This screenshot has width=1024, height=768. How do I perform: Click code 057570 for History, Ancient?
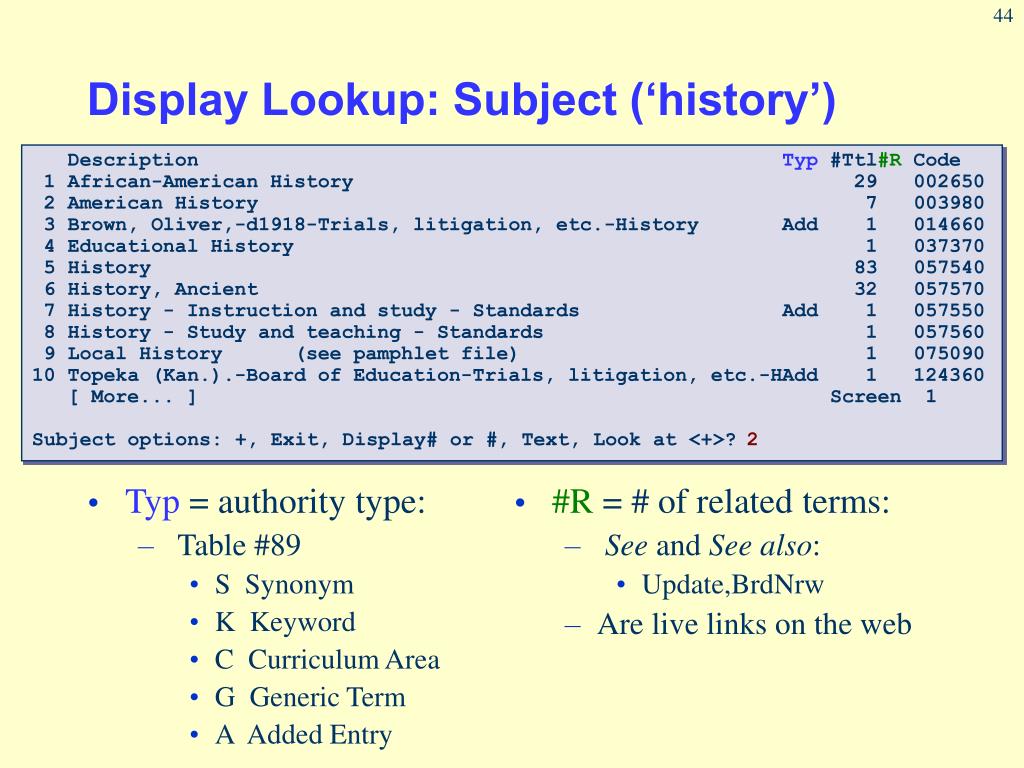948,289
